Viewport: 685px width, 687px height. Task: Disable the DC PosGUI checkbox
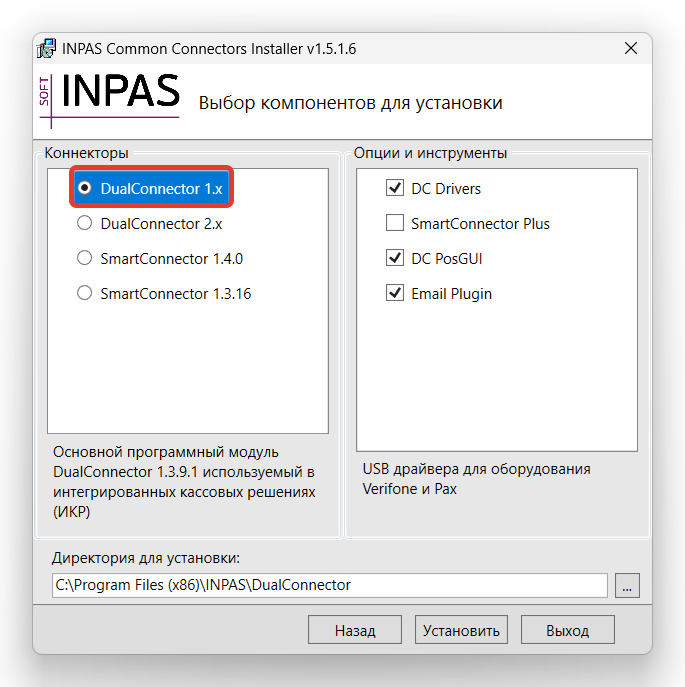pos(395,258)
